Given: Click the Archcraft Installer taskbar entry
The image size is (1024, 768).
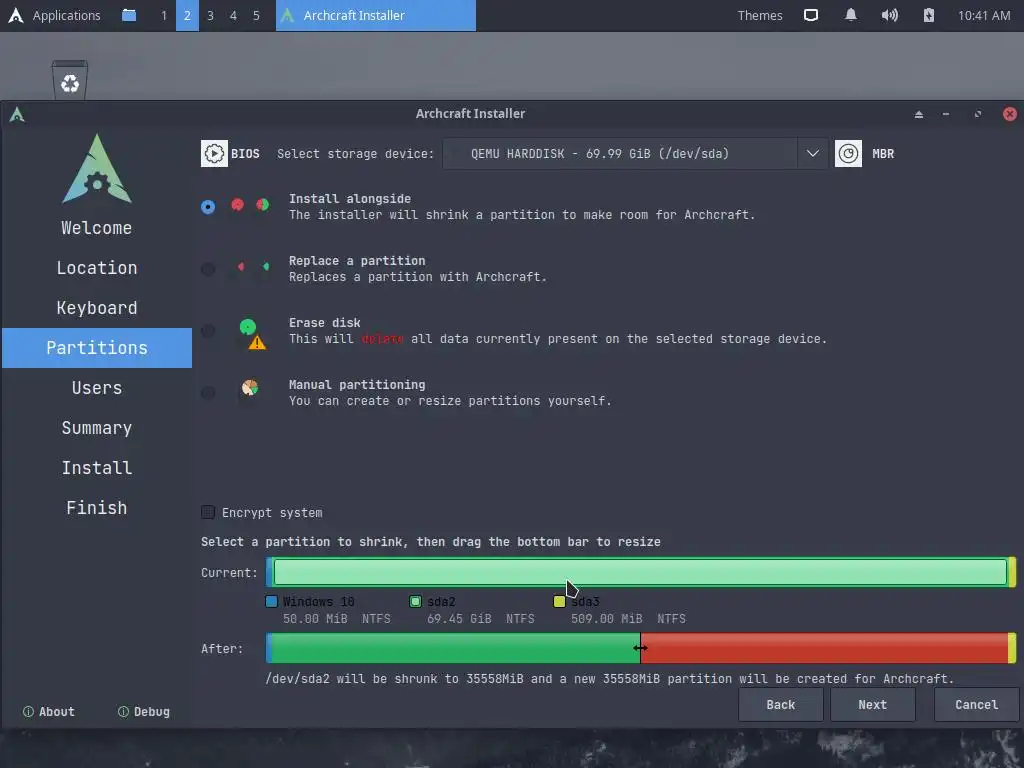Looking at the screenshot, I should click(376, 15).
